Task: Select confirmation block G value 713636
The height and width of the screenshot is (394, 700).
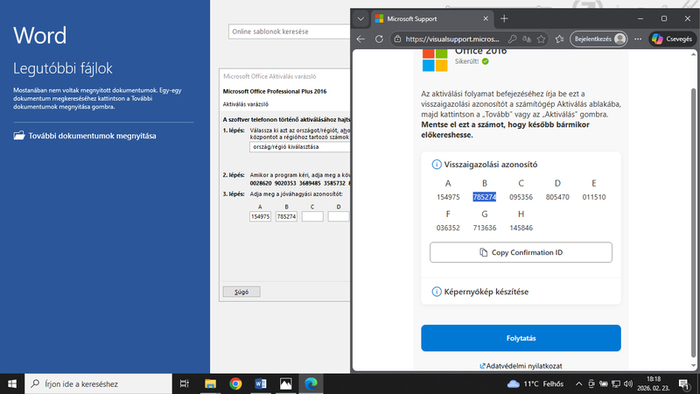Action: point(484,228)
